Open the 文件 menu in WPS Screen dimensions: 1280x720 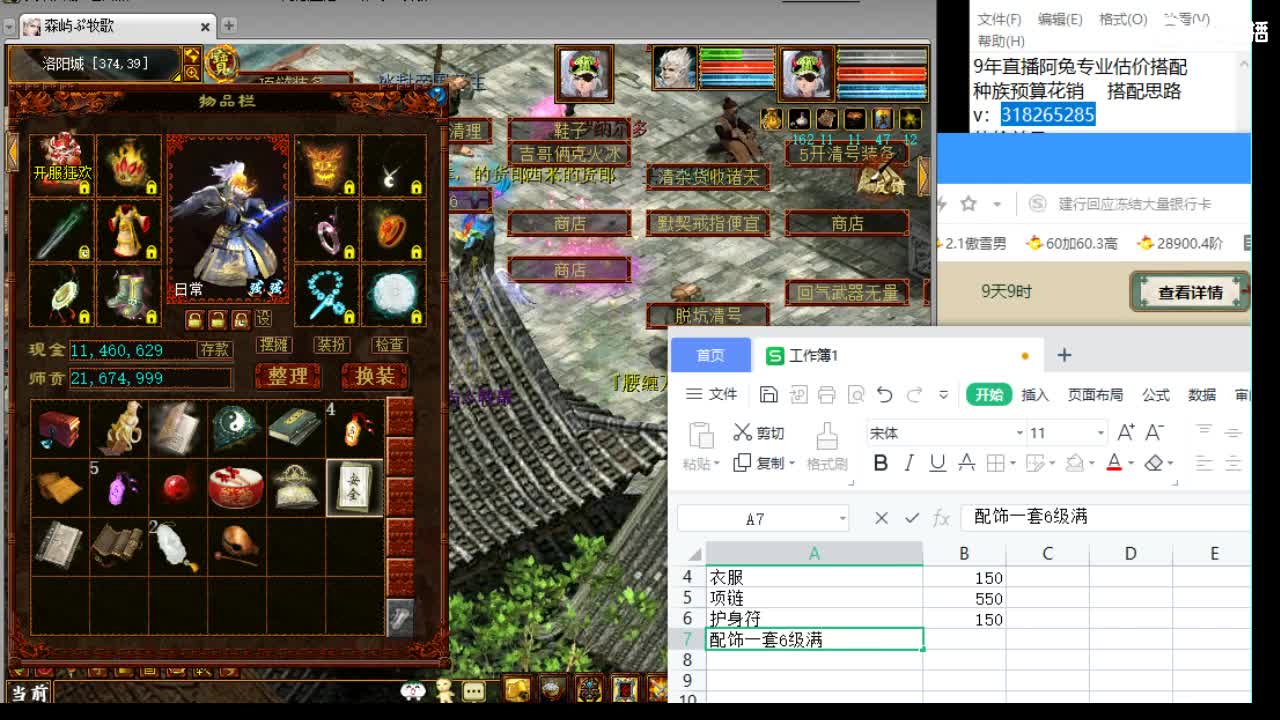tap(712, 395)
